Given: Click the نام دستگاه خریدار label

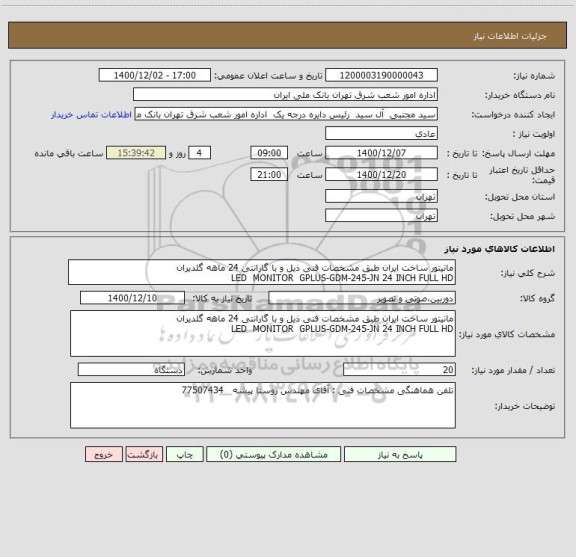Looking at the screenshot, I should (x=520, y=95).
